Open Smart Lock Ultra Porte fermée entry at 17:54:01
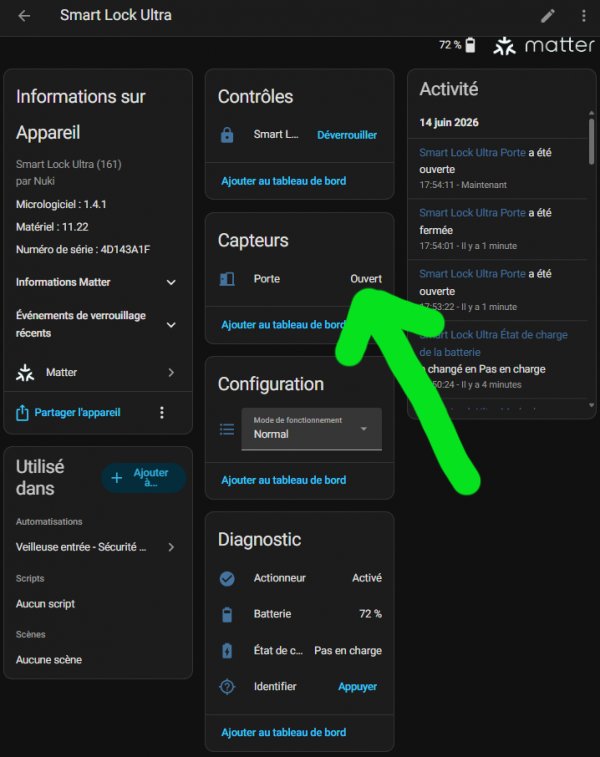Image resolution: width=600 pixels, height=757 pixels. coord(472,213)
